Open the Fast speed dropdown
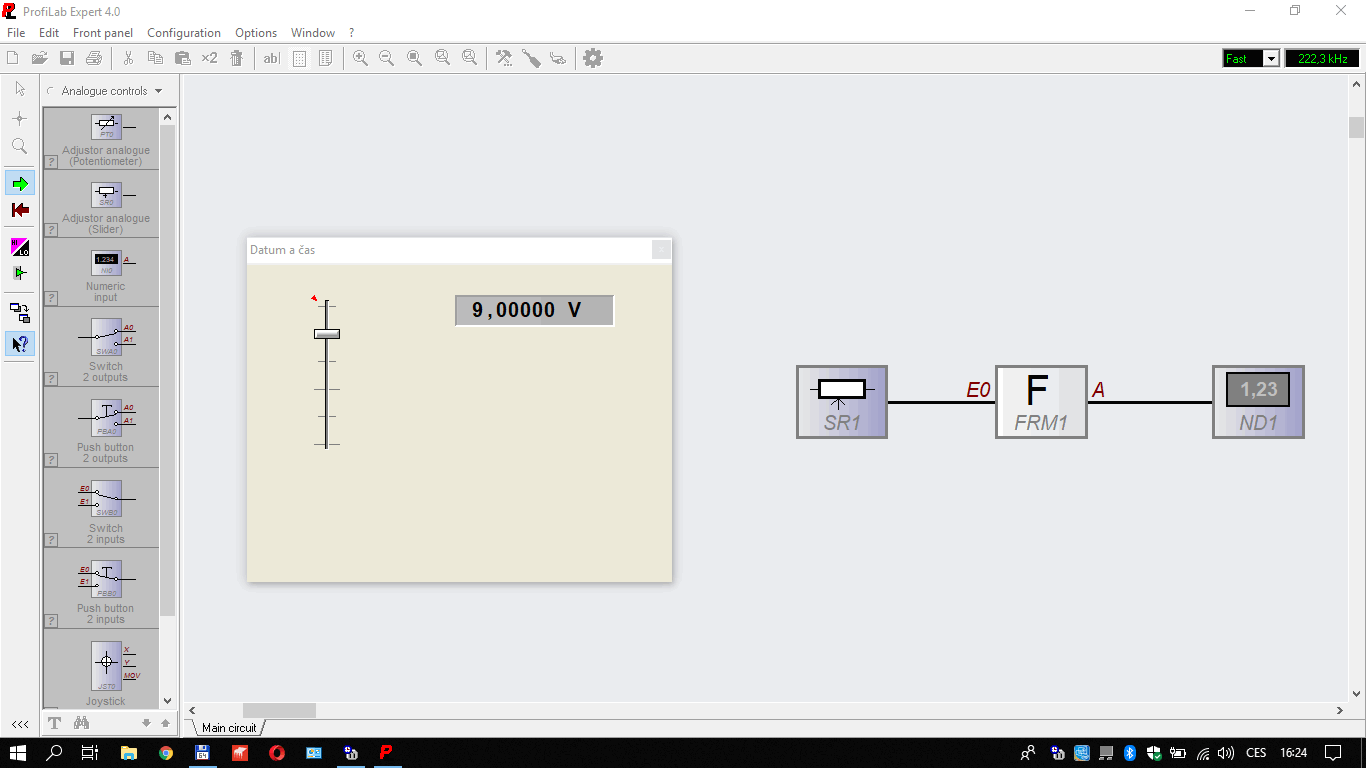Screen dimensions: 1366x768 point(1271,58)
